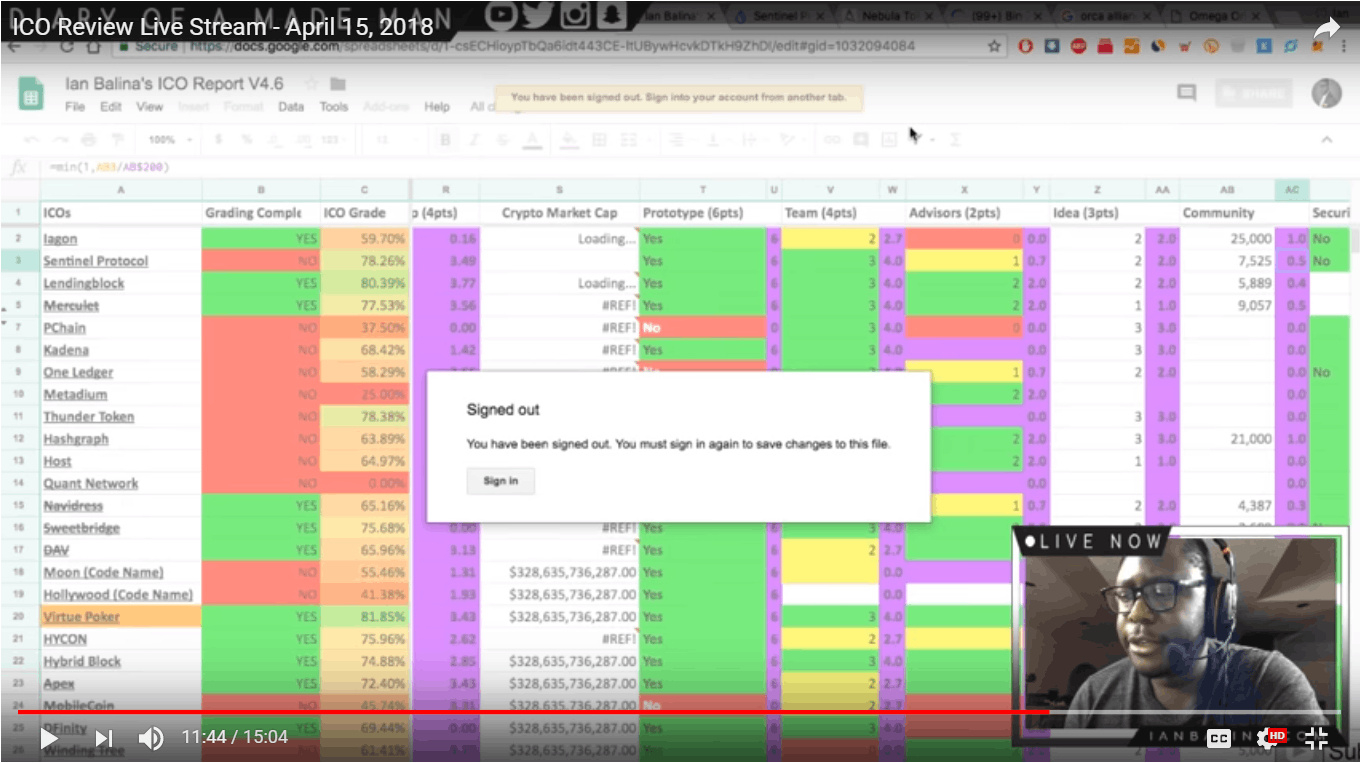Click the Insert comment toolbar icon

pyautogui.click(x=860, y=140)
